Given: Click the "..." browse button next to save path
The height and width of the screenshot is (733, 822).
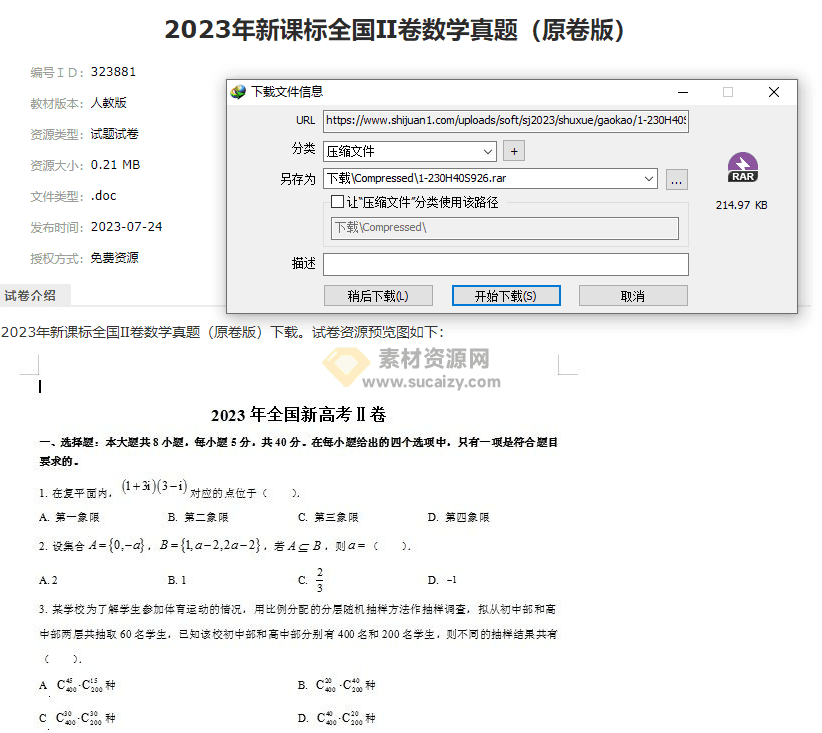Looking at the screenshot, I should pyautogui.click(x=677, y=179).
